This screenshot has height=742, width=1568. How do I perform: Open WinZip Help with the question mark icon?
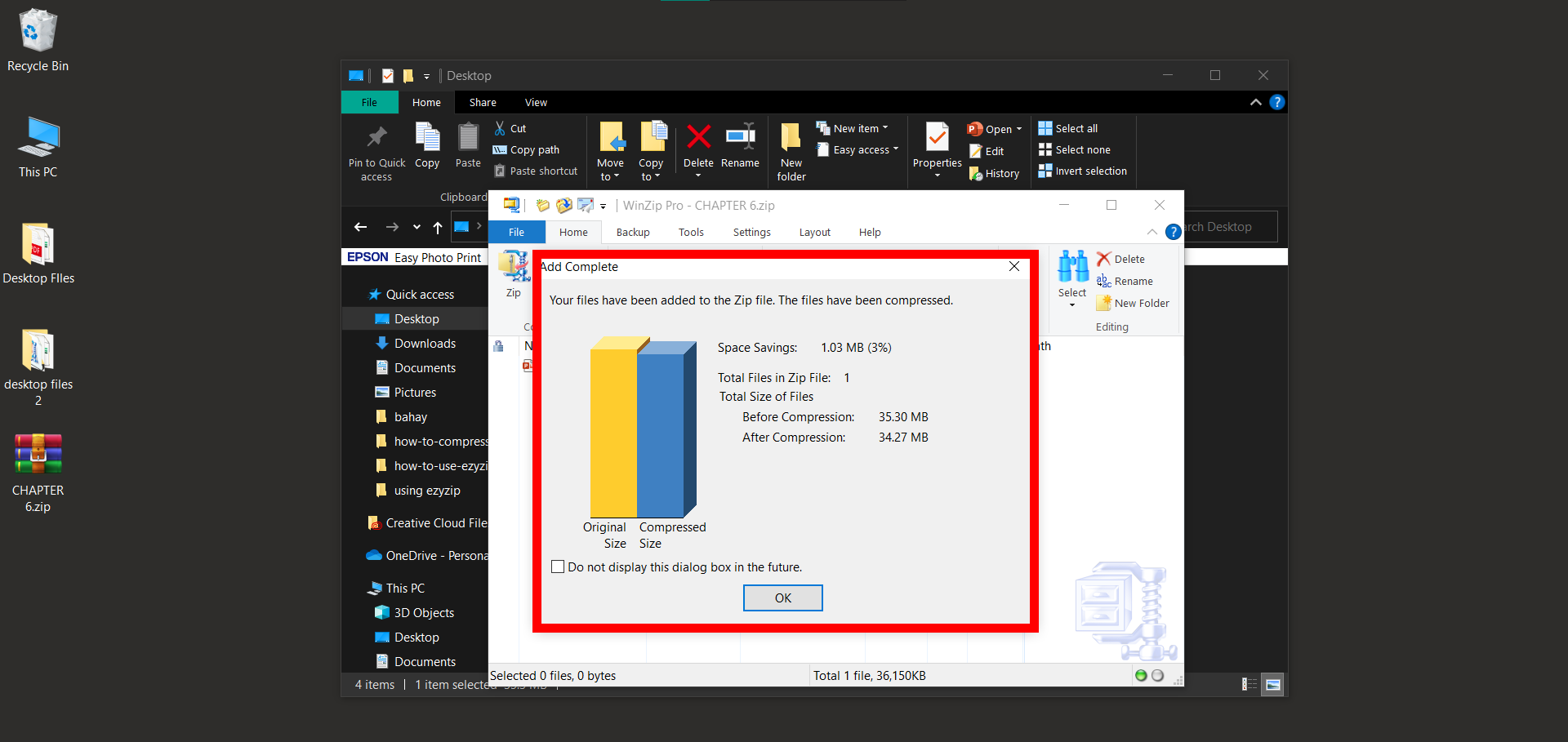pyautogui.click(x=1174, y=232)
